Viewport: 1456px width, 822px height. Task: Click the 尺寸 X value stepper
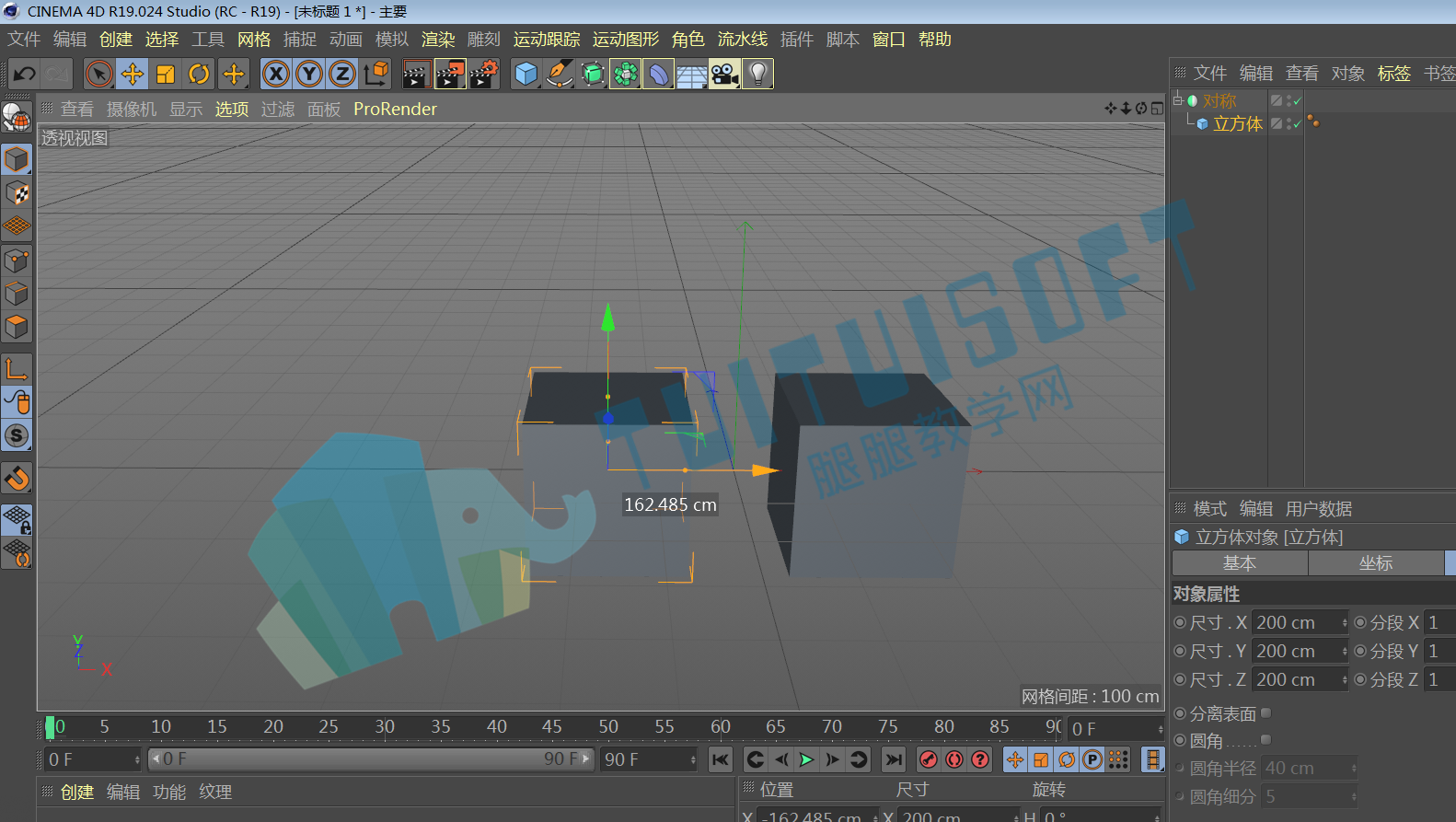(1344, 623)
